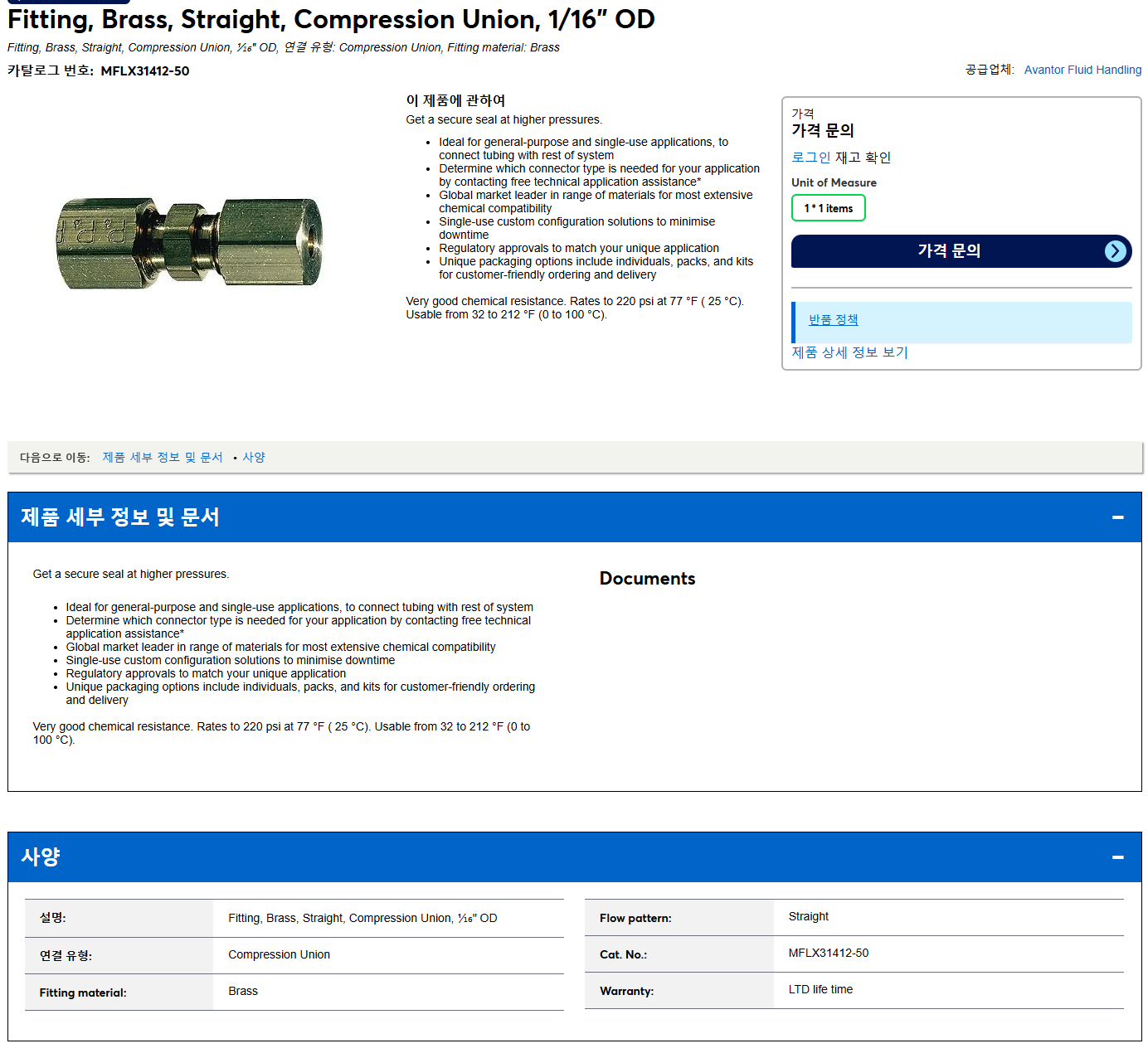Click the Cat. No. value MFLX31412-50 in specifications

click(829, 954)
